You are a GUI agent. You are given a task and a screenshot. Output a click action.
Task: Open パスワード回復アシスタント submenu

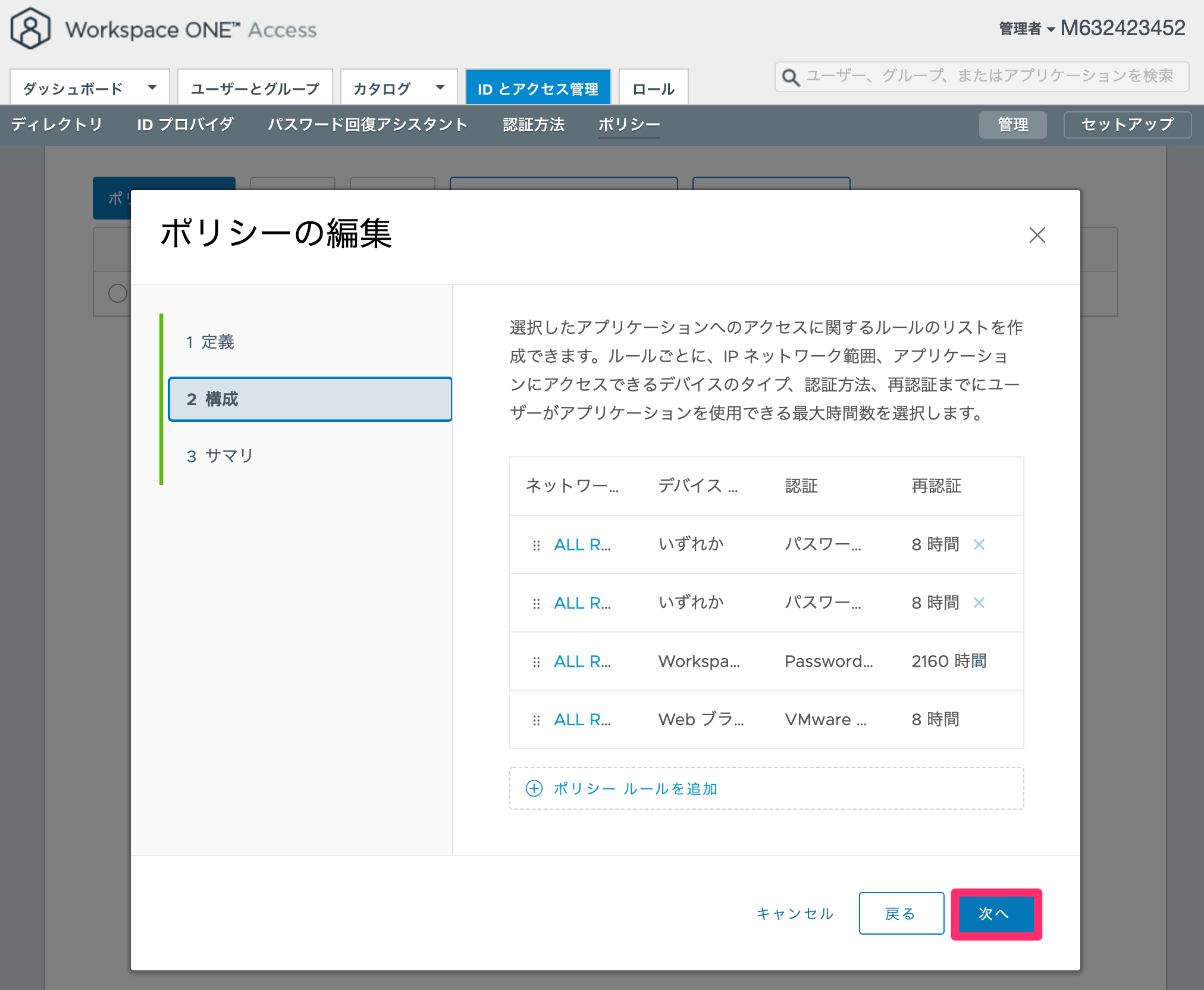(368, 124)
